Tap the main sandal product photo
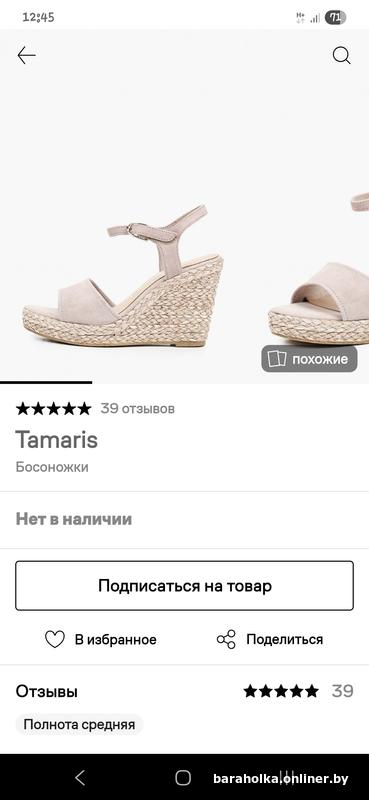369x800 pixels. click(x=124, y=278)
